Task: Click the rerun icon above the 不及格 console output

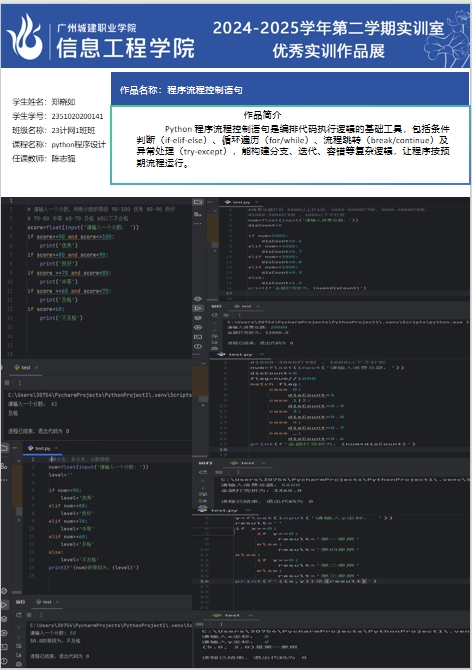Action: point(19,615)
